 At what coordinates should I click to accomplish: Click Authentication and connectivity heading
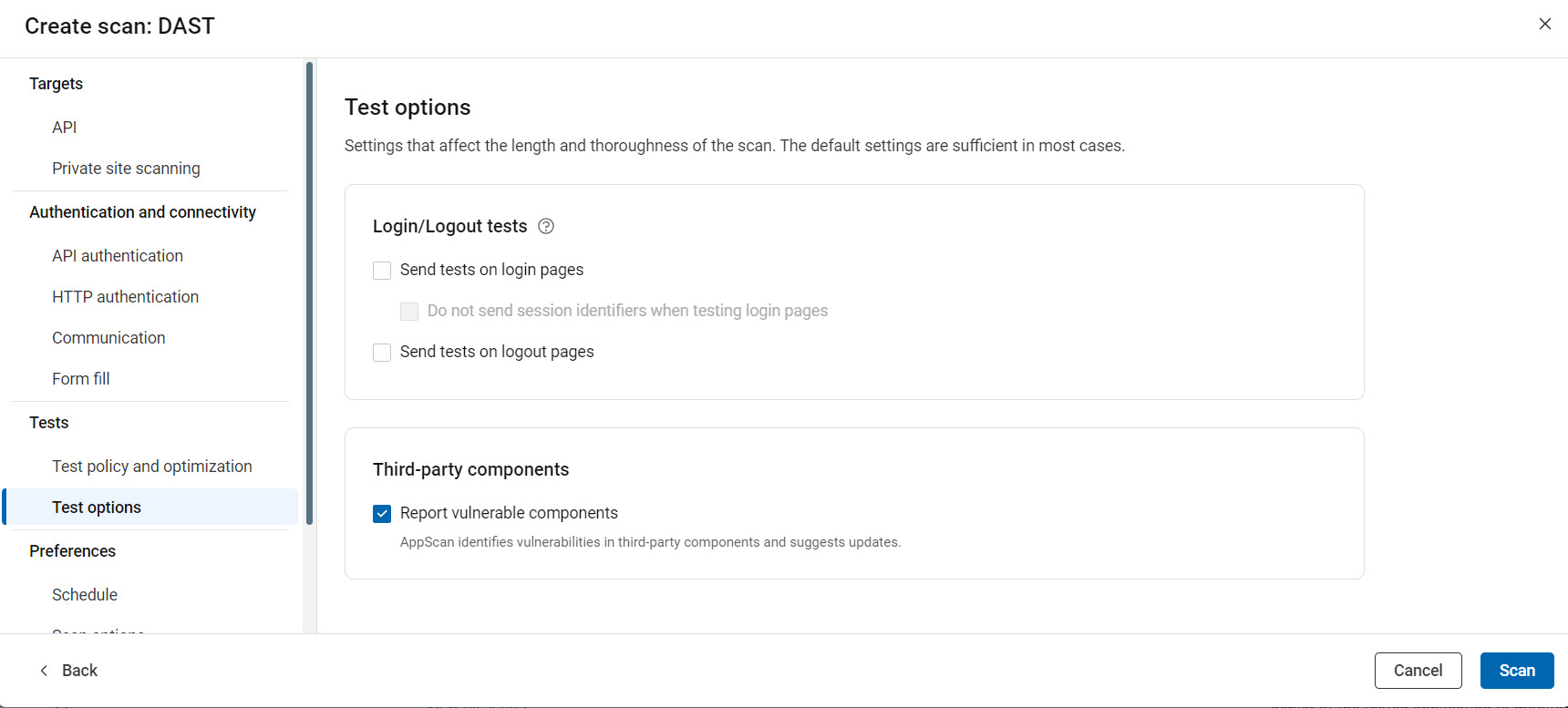pyautogui.click(x=142, y=212)
